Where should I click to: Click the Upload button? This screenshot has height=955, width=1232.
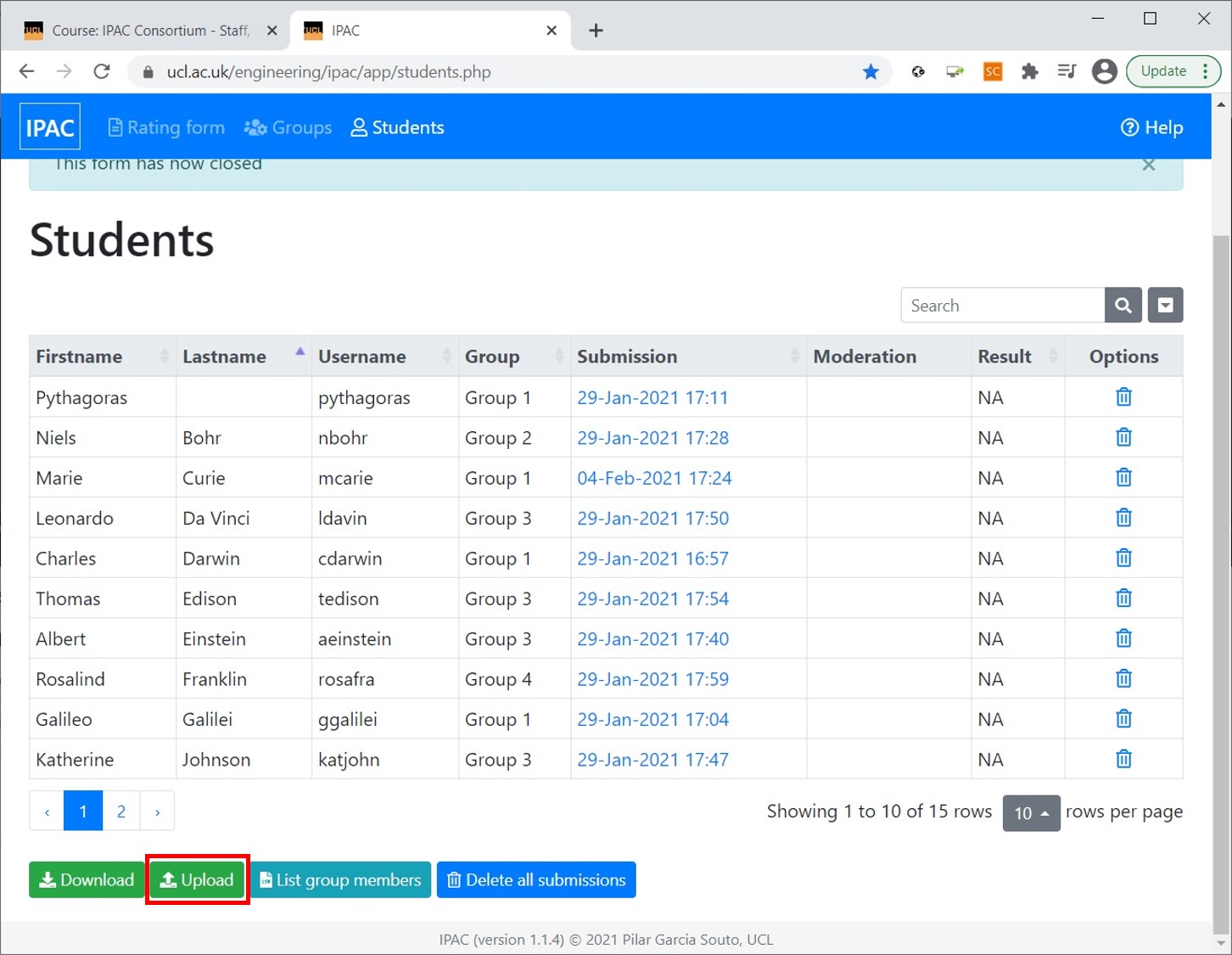click(x=197, y=879)
